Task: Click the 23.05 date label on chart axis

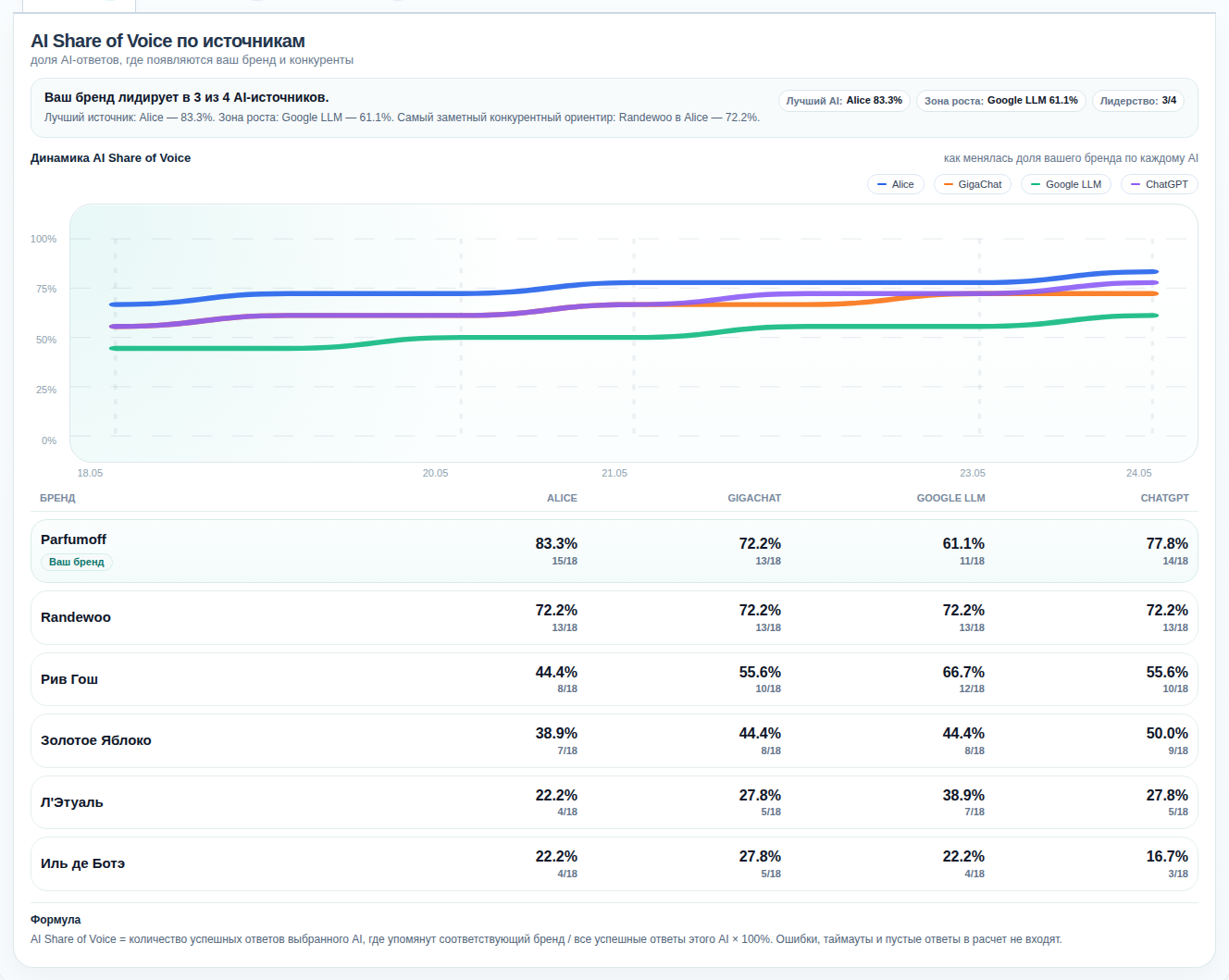Action: [x=973, y=473]
